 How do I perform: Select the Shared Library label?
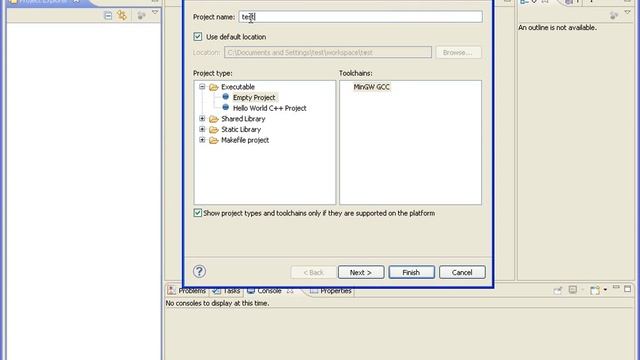[x=243, y=119]
